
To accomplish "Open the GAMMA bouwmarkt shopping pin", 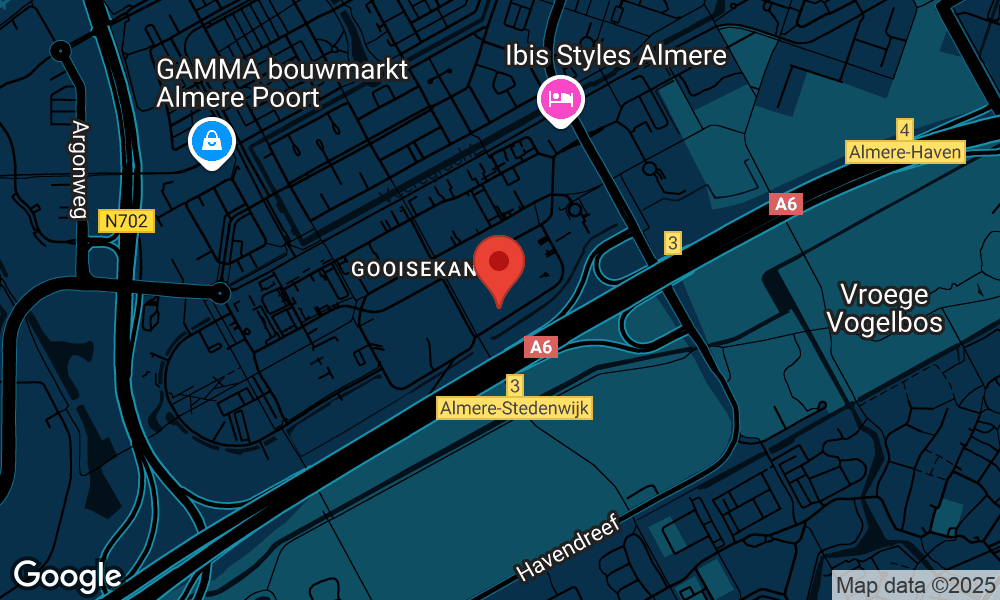I will coord(212,143).
